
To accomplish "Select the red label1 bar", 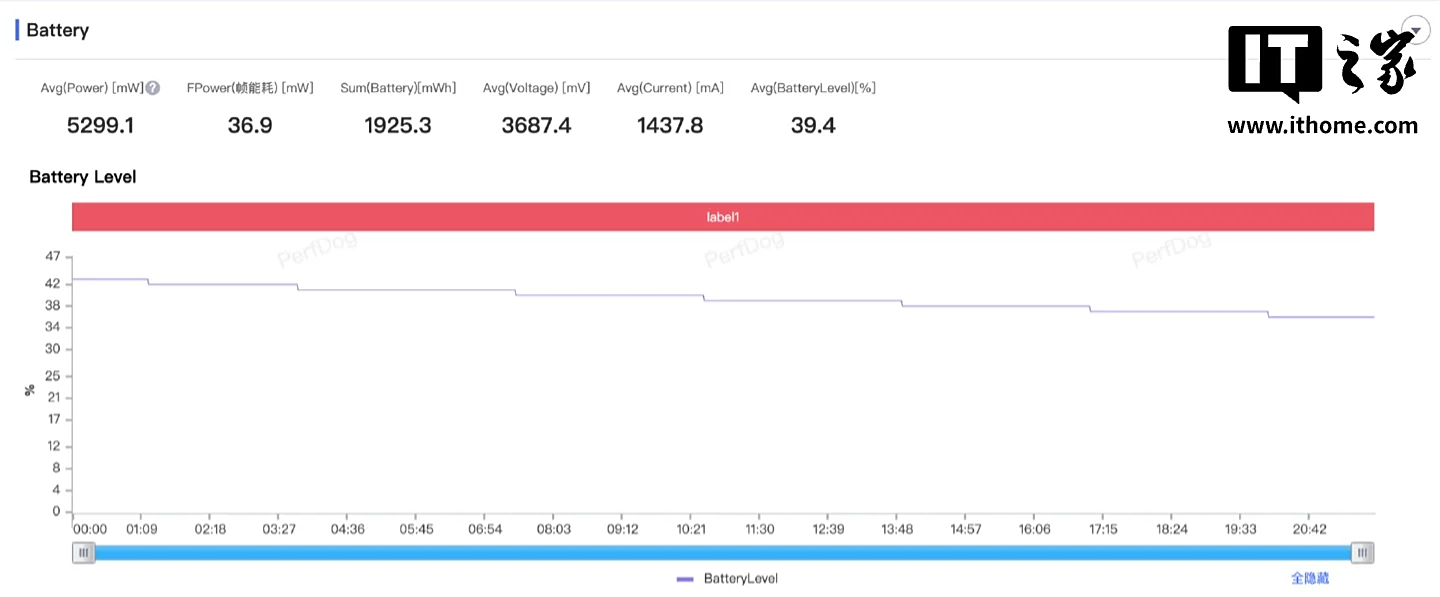I will pyautogui.click(x=722, y=217).
